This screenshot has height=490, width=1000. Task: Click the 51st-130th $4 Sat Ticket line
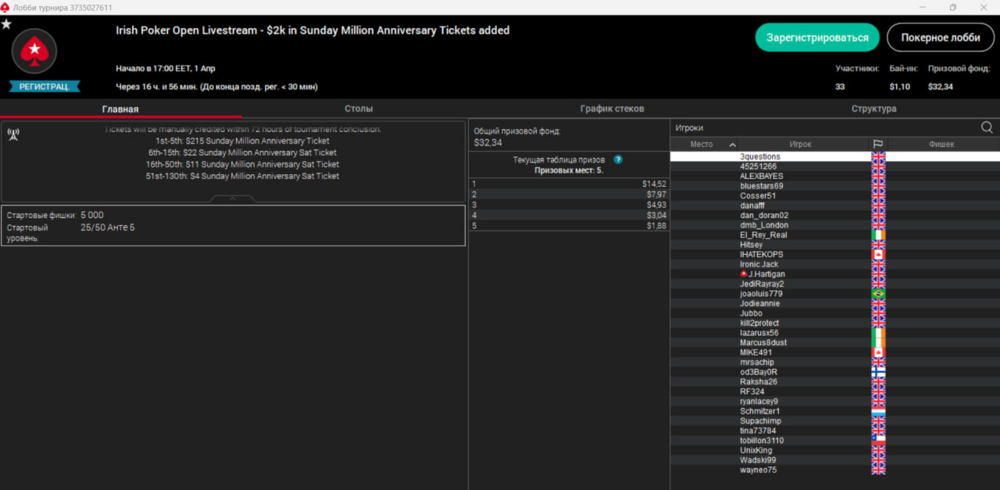[x=242, y=176]
